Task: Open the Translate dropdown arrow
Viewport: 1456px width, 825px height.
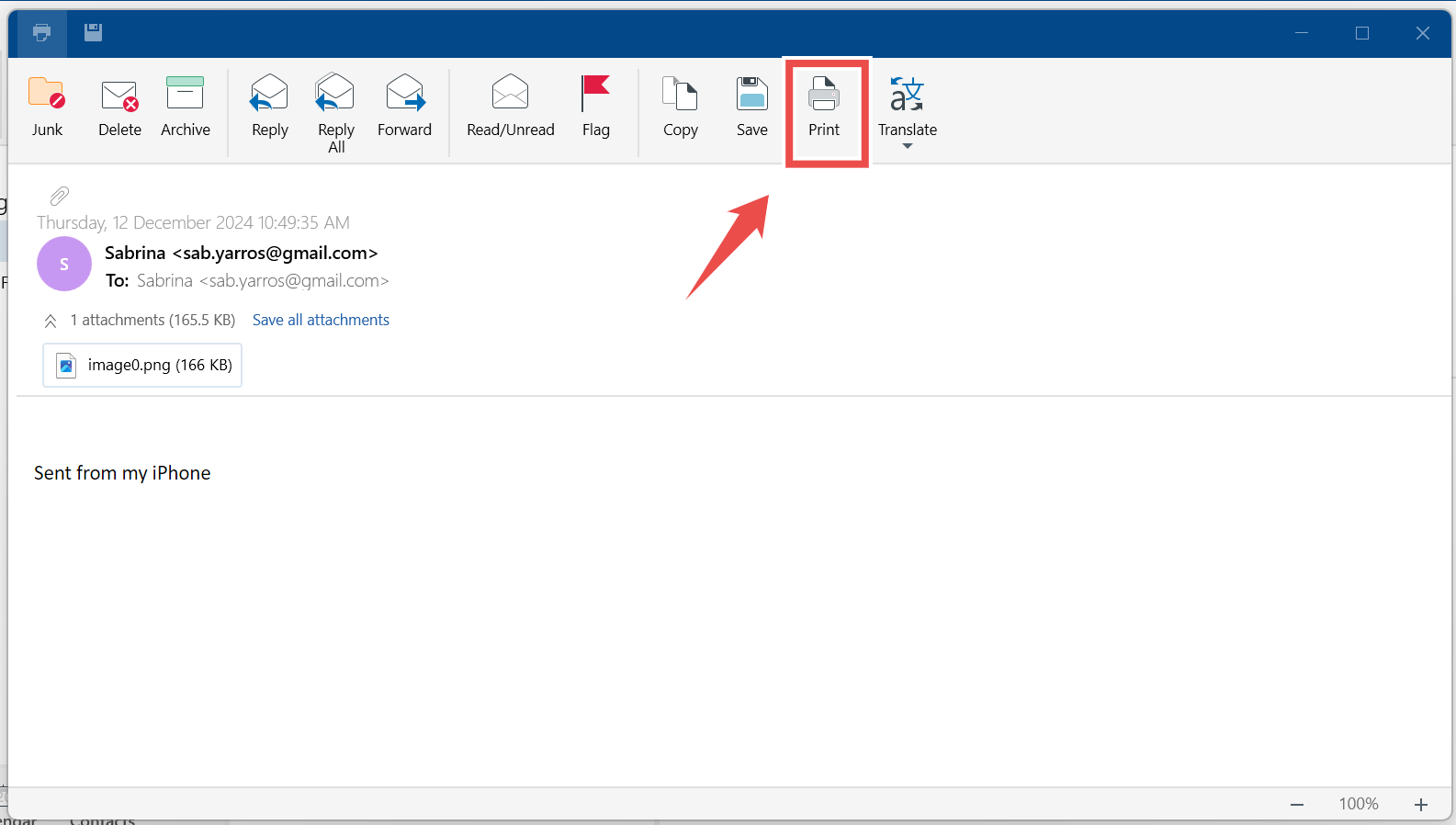Action: coord(908,147)
